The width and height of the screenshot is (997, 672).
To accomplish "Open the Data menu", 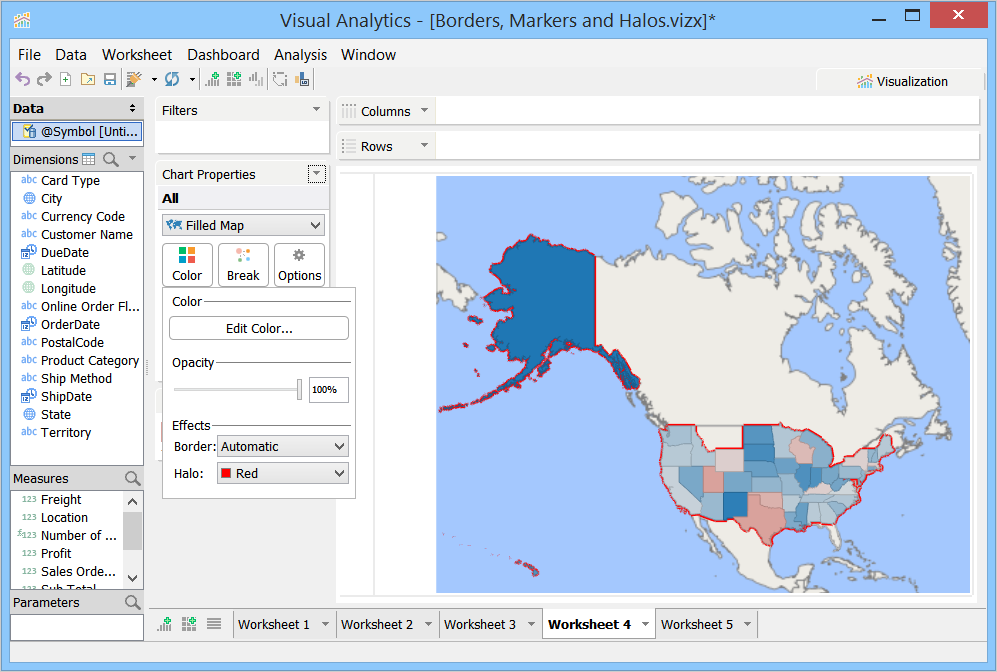I will click(71, 55).
